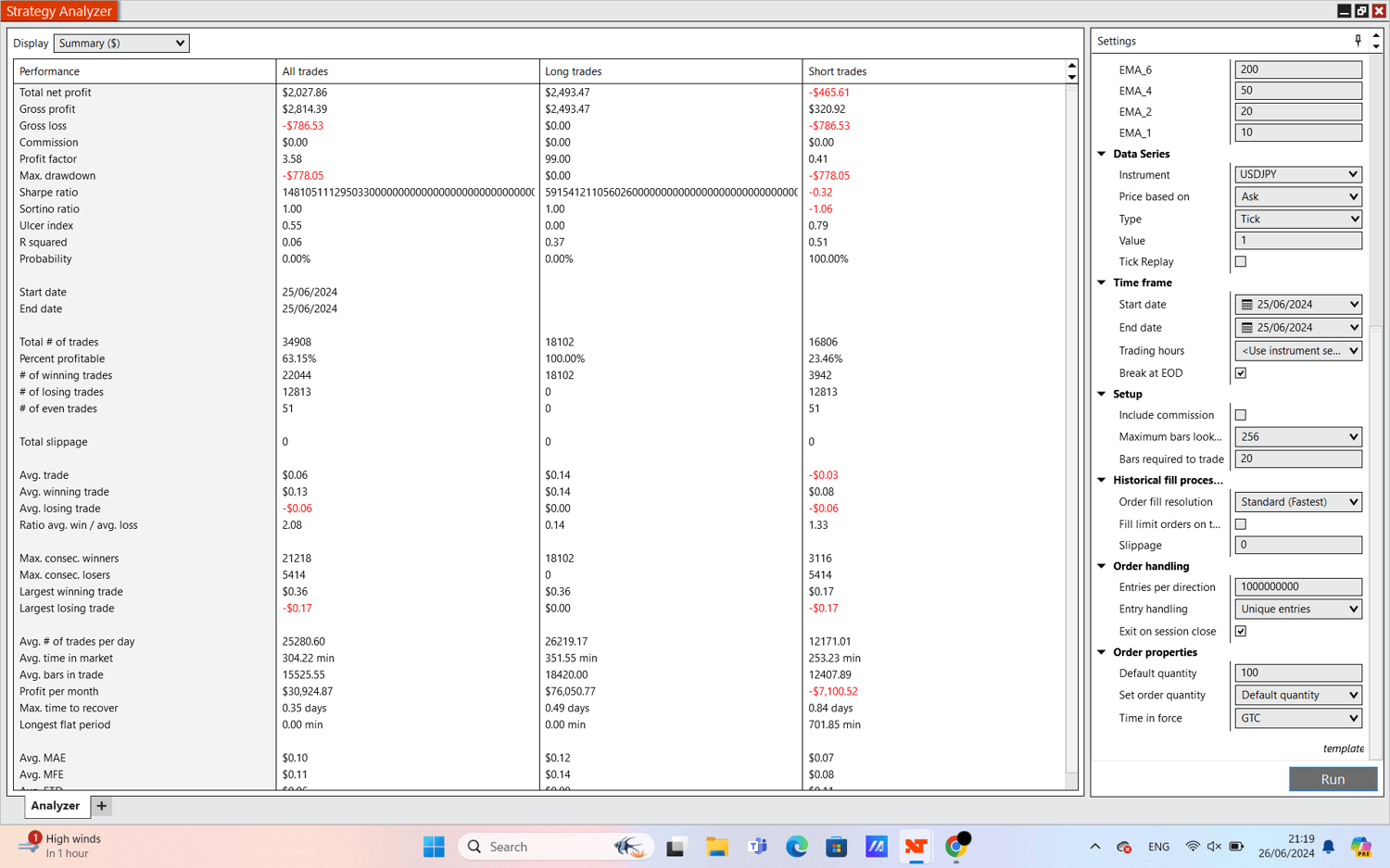
Task: Open calendar icon in Start date field
Action: click(x=1247, y=305)
